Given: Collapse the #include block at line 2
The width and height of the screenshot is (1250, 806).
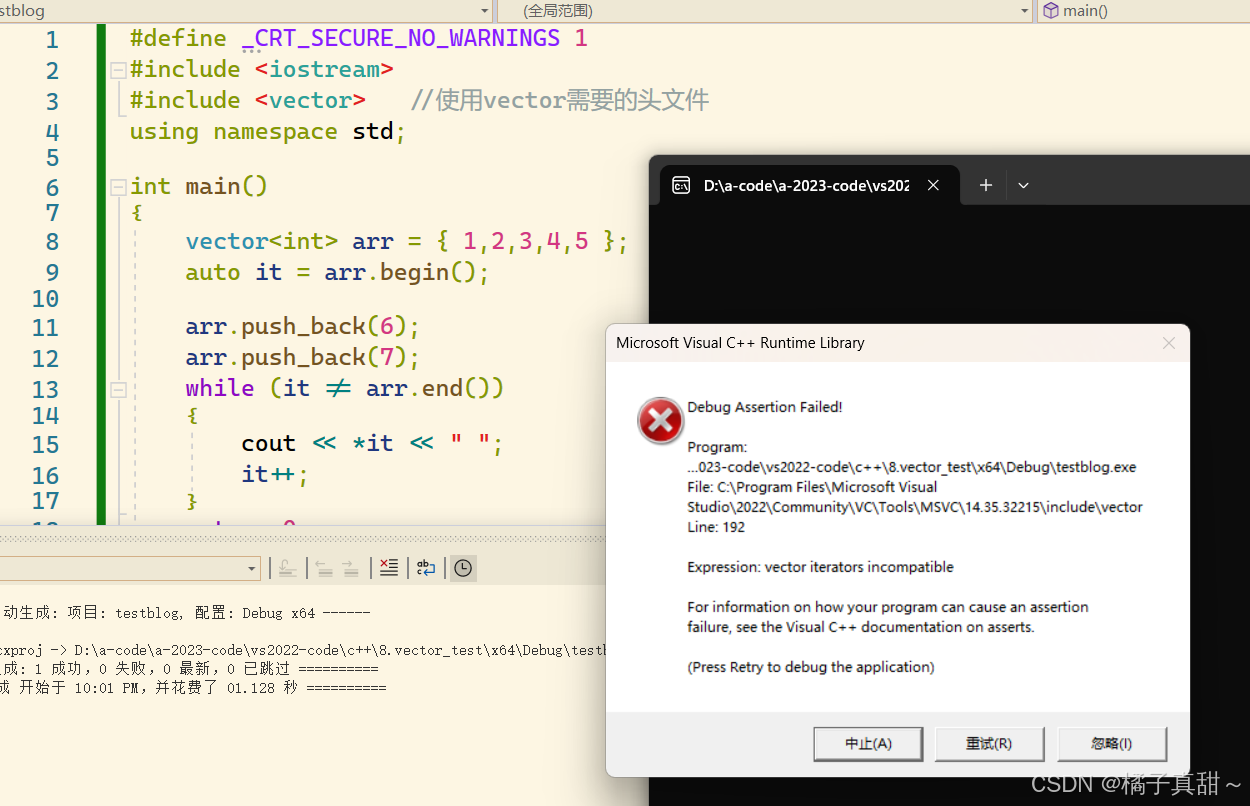Looking at the screenshot, I should [118, 70].
